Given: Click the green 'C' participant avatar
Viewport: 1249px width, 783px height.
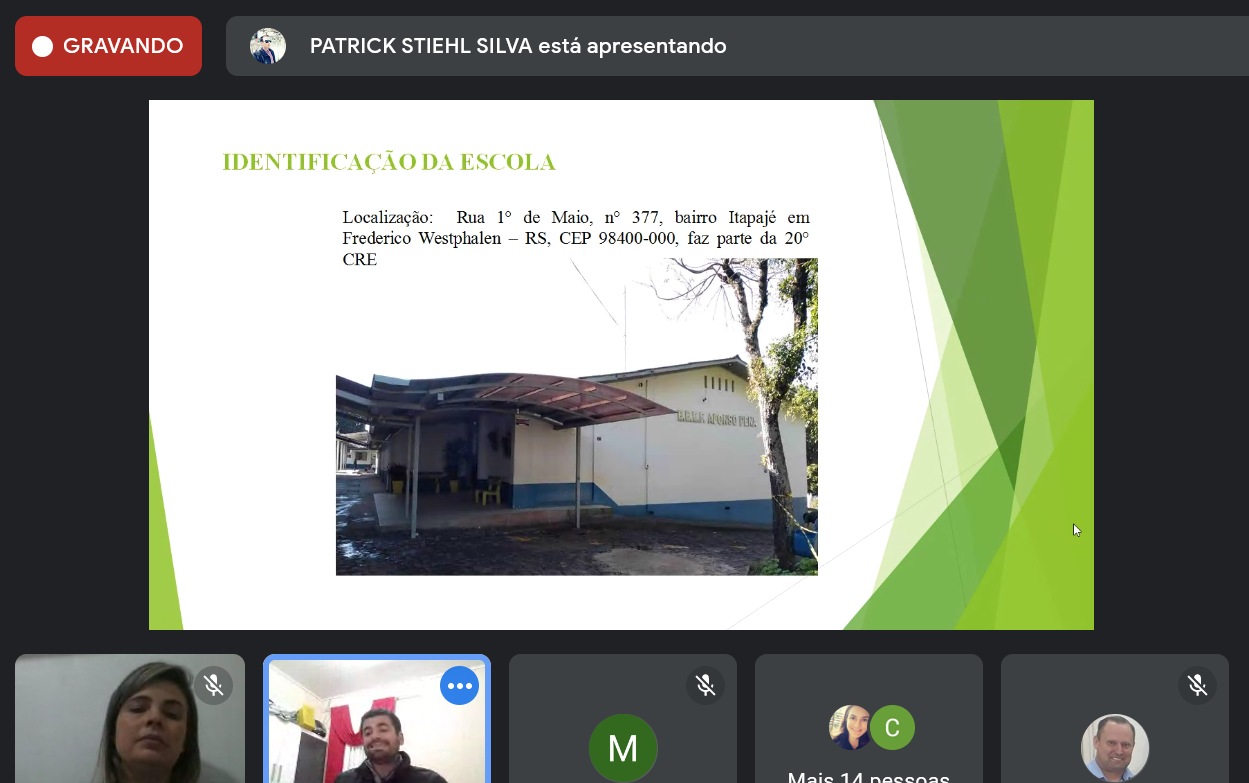Looking at the screenshot, I should pyautogui.click(x=892, y=728).
